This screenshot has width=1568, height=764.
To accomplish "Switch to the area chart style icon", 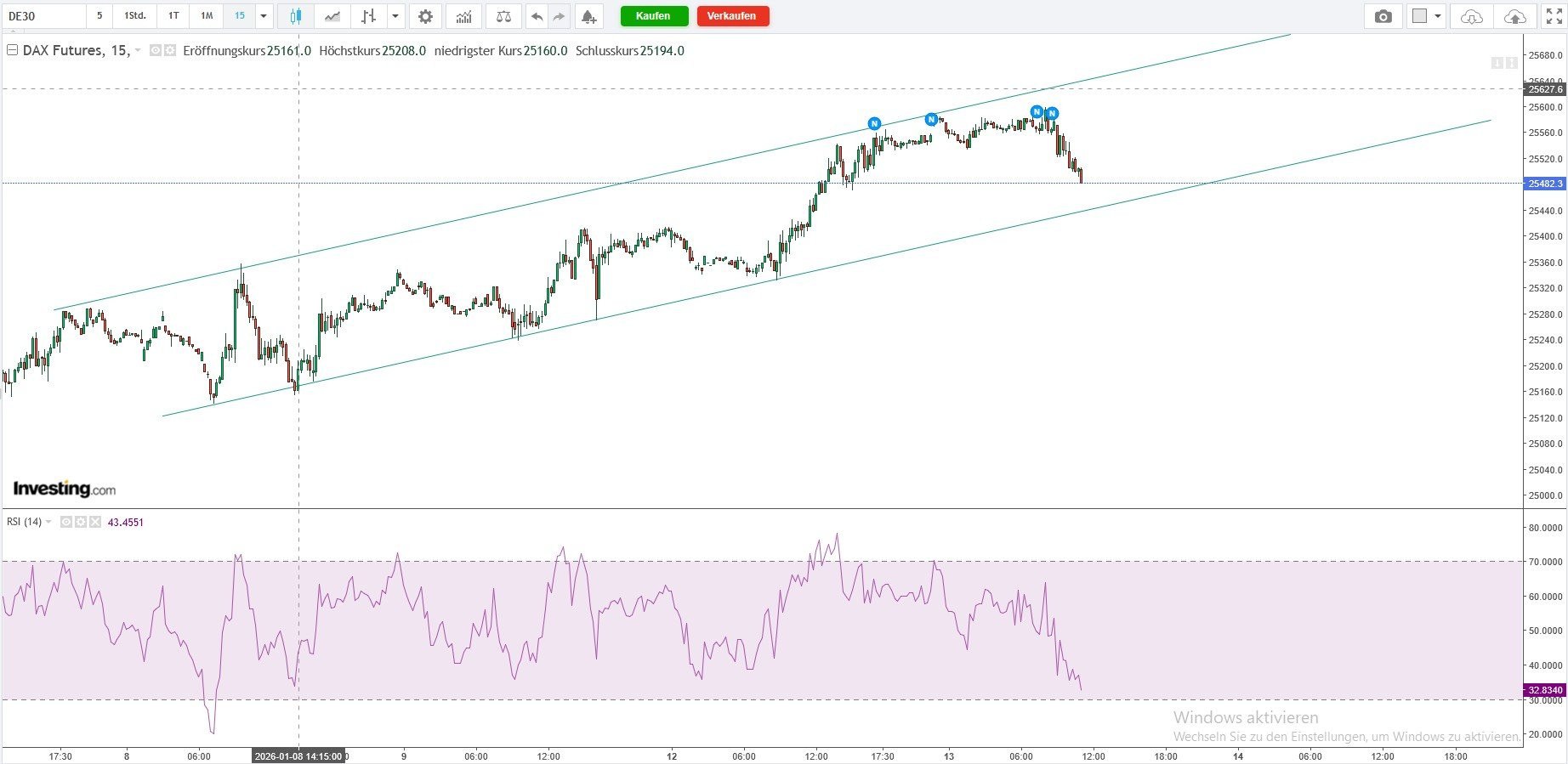I will click(x=332, y=16).
